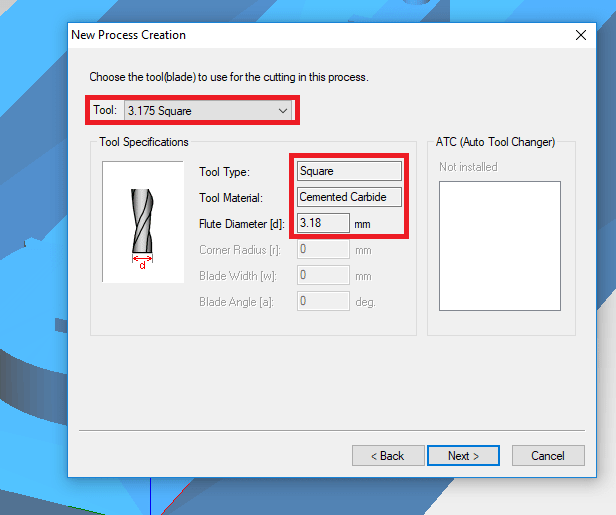Click the 'Blade Width [w]:' label
The height and width of the screenshot is (515, 616).
coord(238,276)
